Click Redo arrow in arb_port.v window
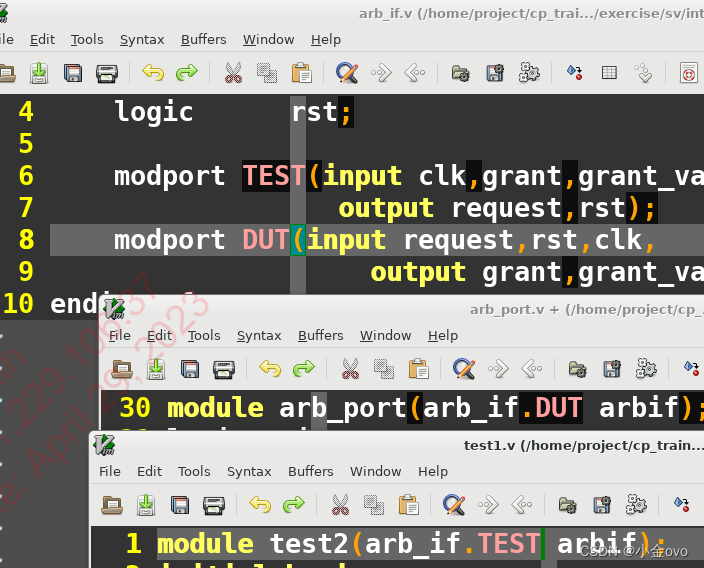Image resolution: width=704 pixels, height=568 pixels. (304, 369)
